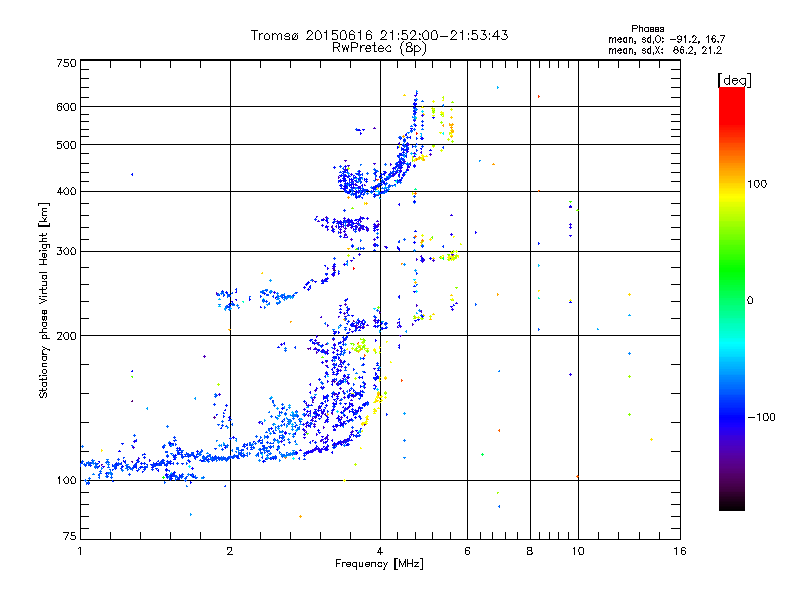The height and width of the screenshot is (600, 800).
Task: Click the x-axis tick label '8'
Action: 530,551
